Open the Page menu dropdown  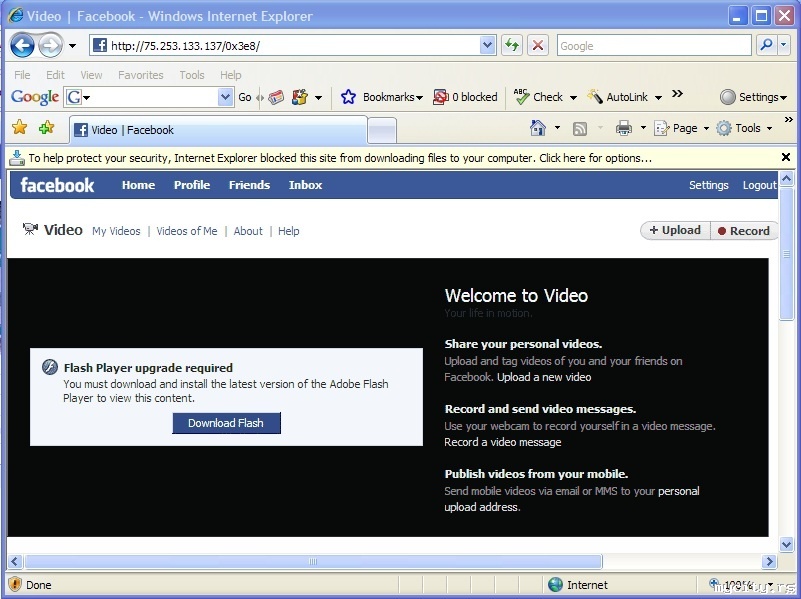pos(681,128)
